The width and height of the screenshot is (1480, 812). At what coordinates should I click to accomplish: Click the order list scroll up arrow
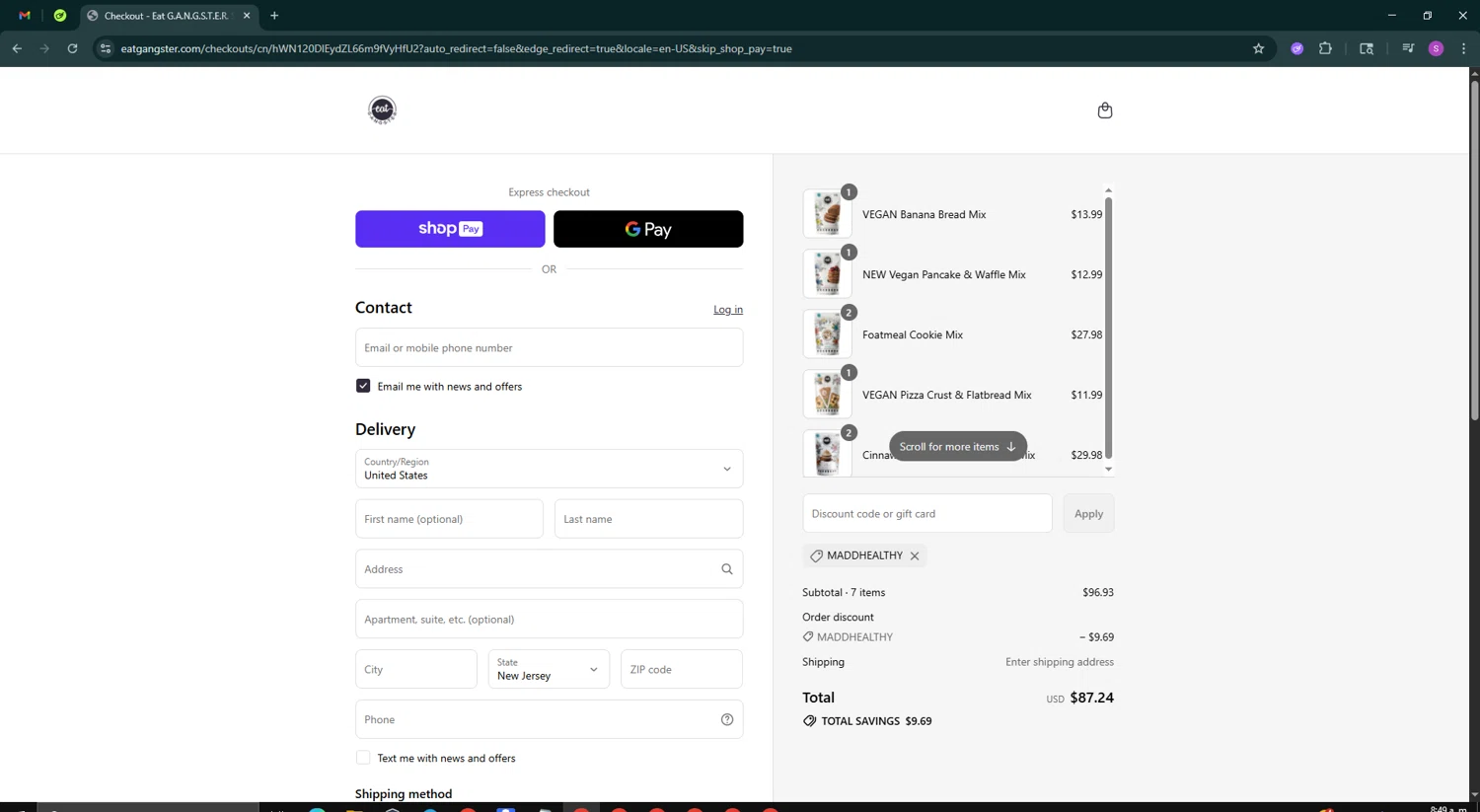(1108, 190)
